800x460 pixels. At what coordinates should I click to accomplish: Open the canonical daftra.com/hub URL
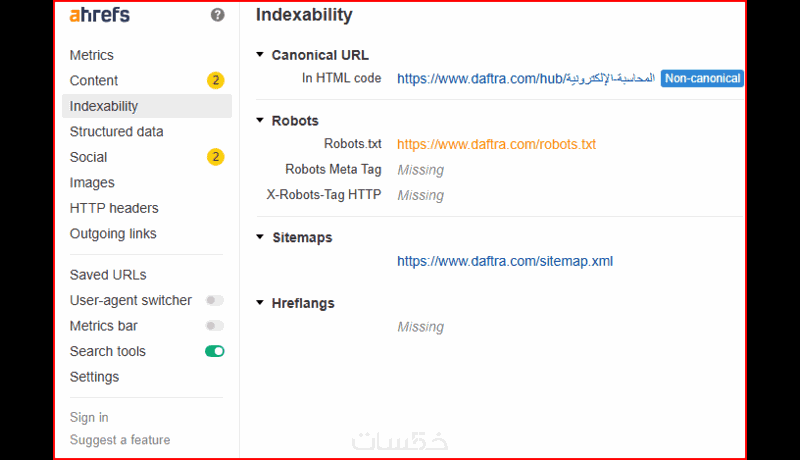[x=526, y=79]
